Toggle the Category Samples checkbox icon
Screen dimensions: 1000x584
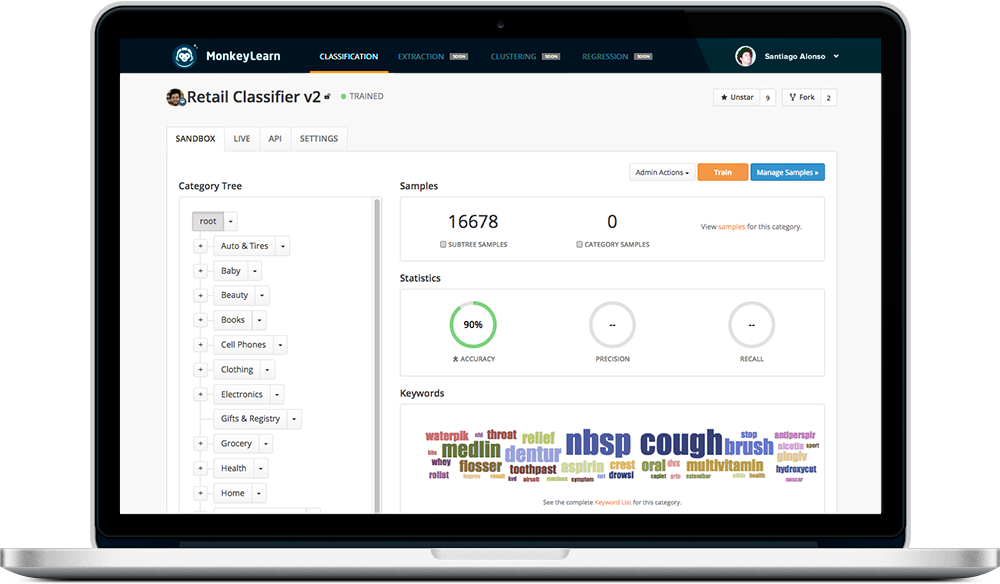(579, 244)
